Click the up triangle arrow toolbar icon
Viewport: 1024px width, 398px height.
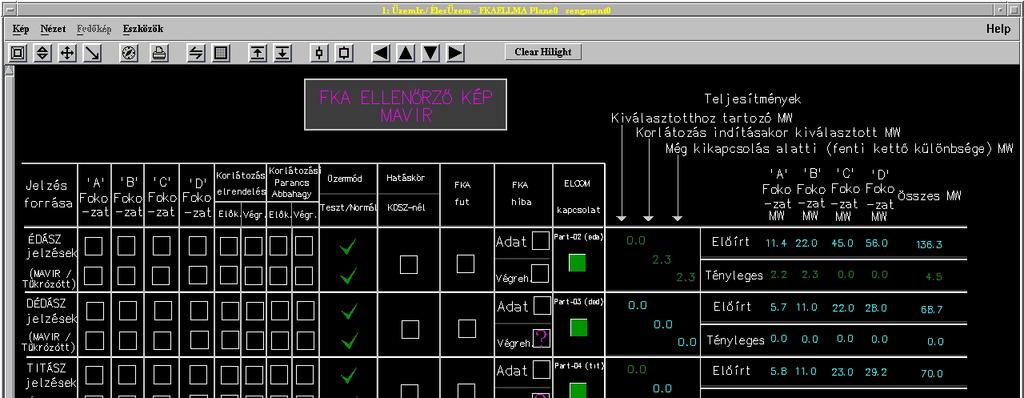406,53
